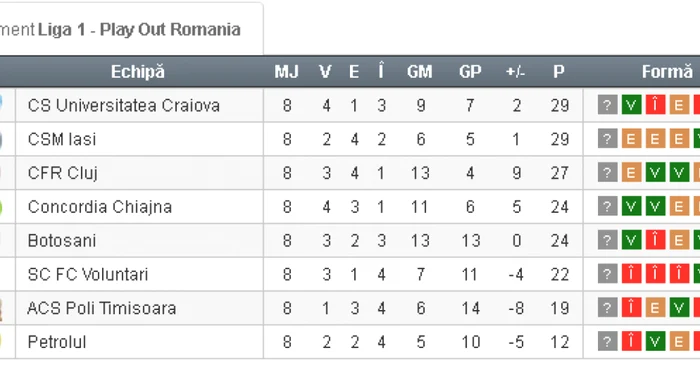Click orange E icon in Botosani row
The image size is (700, 368).
coord(679,241)
